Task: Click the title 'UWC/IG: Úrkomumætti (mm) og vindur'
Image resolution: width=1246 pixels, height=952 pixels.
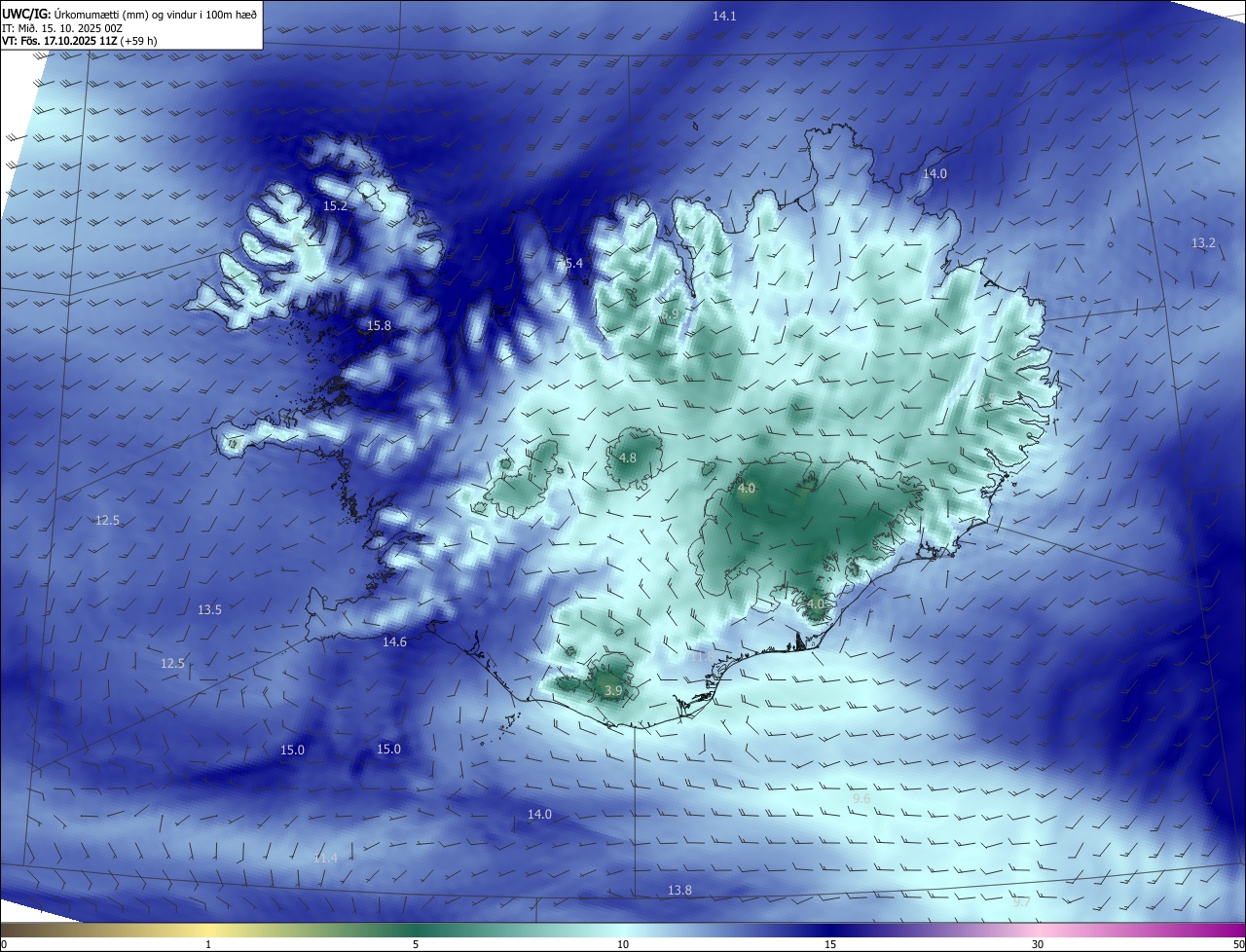Action: point(129,14)
